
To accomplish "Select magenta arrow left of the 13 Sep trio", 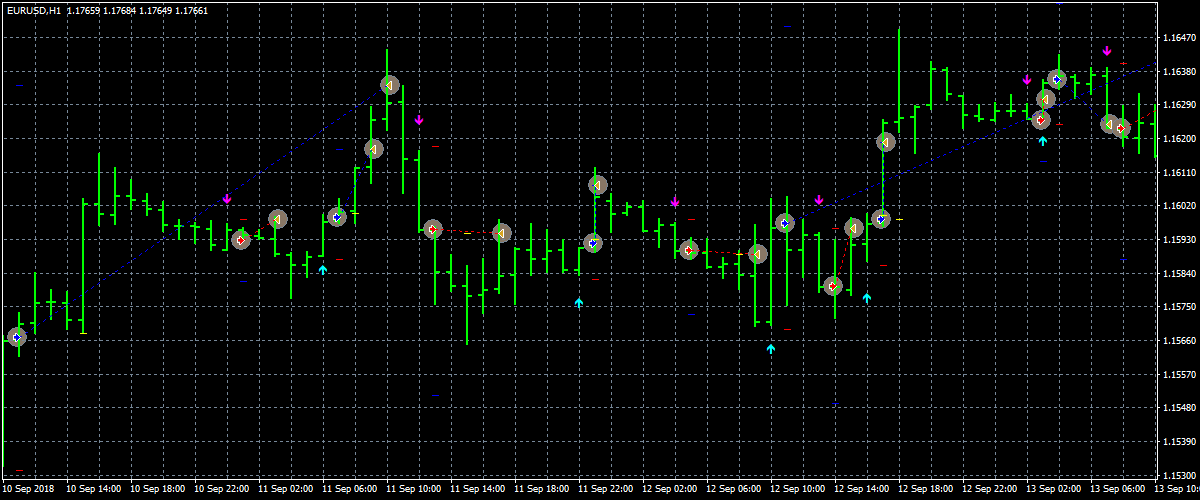I will coord(1027,80).
